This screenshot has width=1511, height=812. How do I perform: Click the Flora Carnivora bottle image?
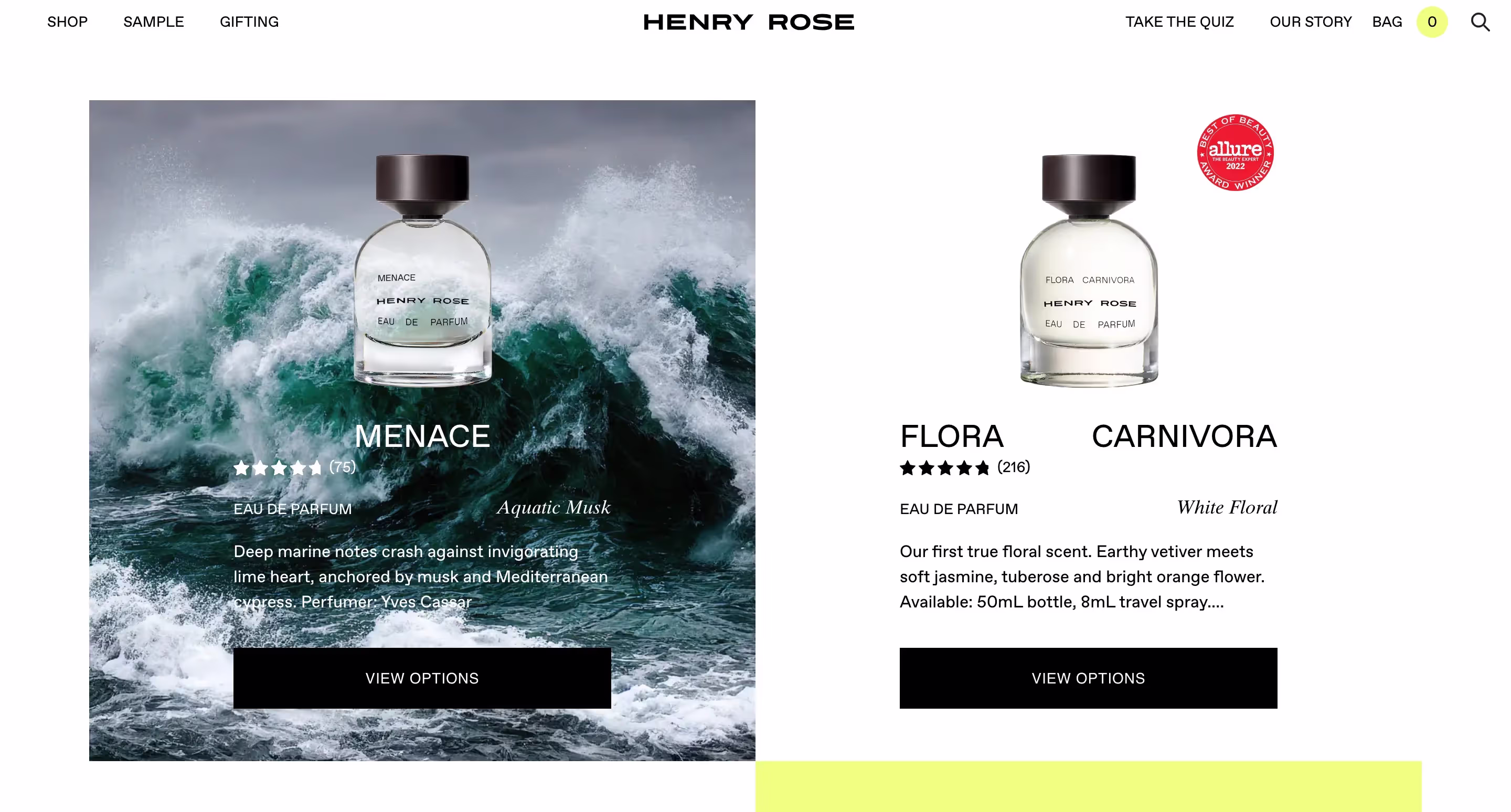(1089, 270)
